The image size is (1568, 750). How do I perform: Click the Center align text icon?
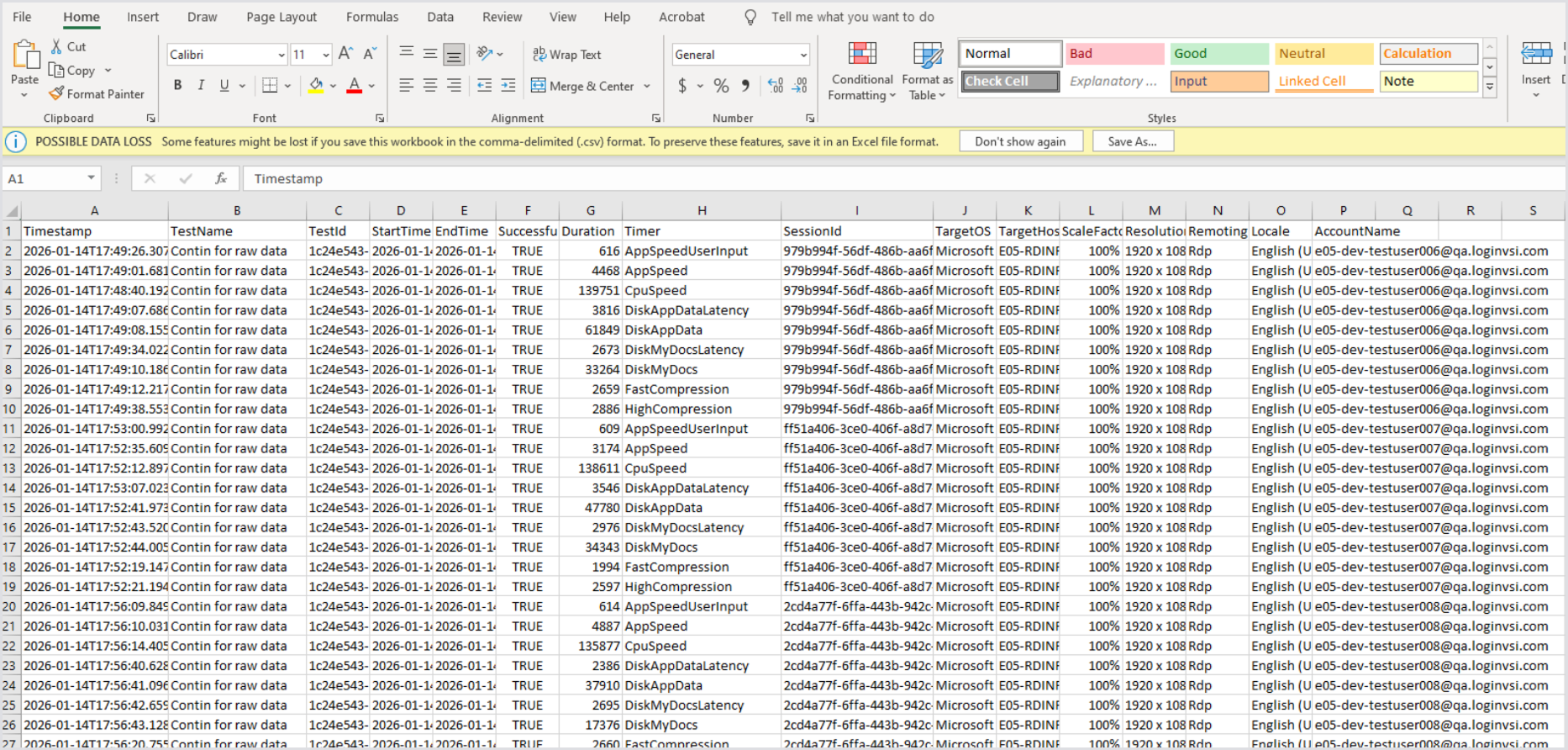[430, 86]
